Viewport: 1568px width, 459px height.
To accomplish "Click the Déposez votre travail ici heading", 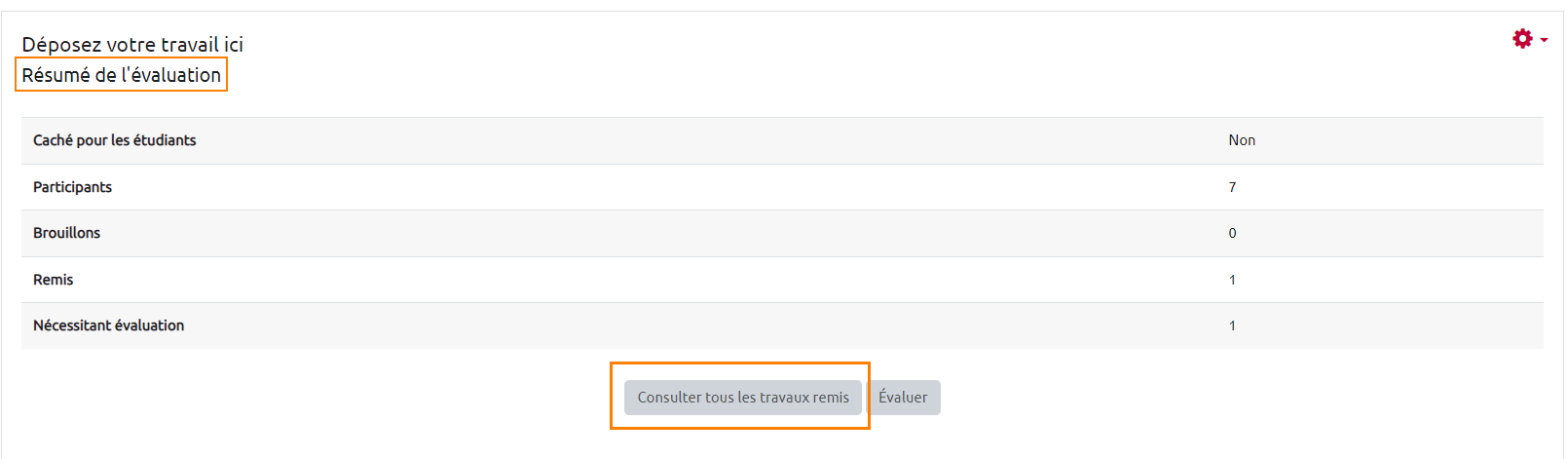I will 132,45.
